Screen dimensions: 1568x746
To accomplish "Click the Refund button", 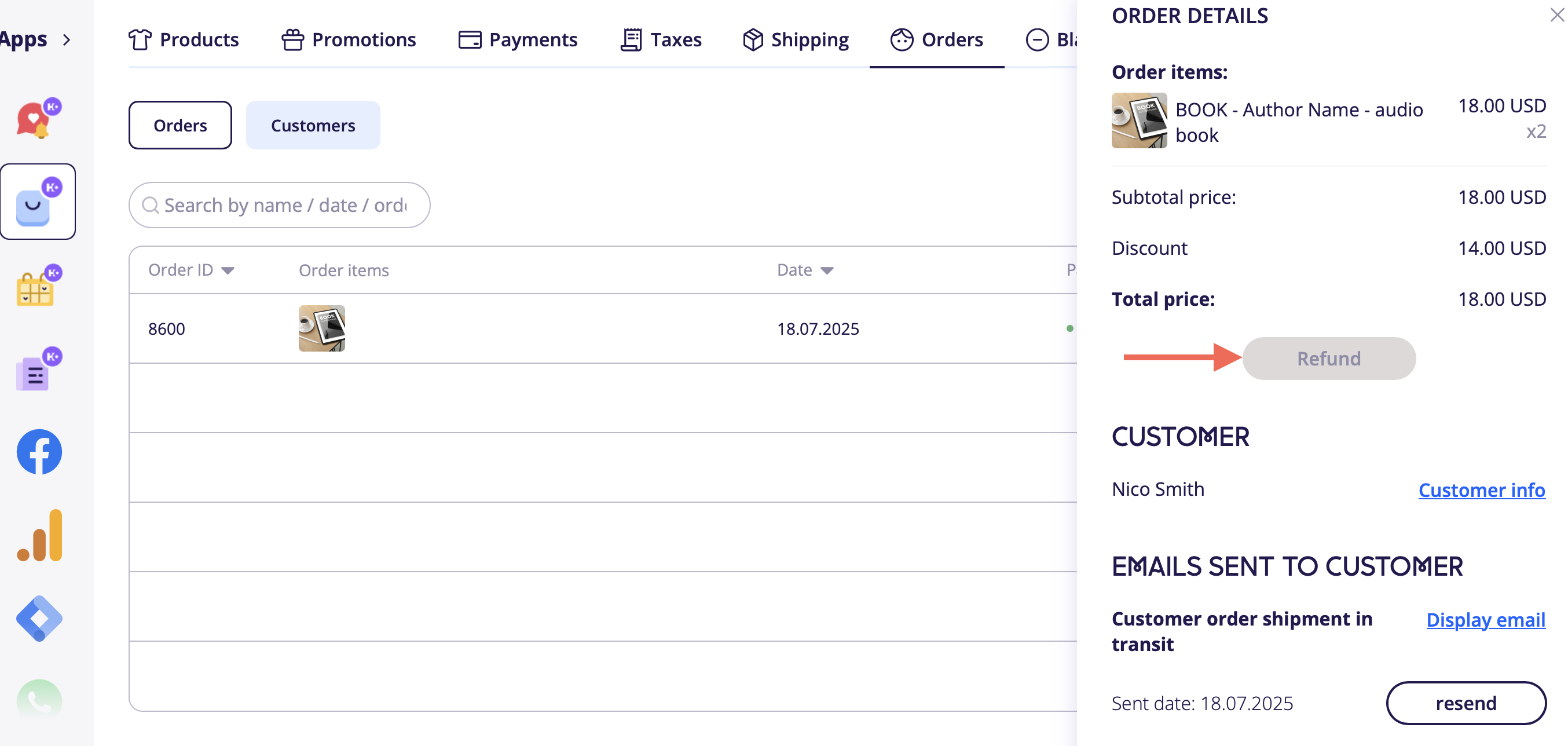I will [1329, 358].
